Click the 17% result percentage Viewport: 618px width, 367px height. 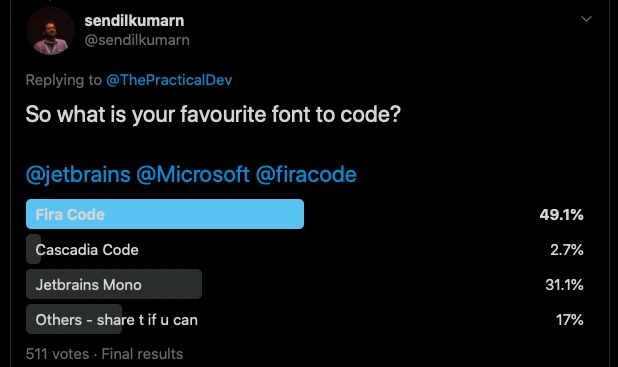(x=570, y=320)
